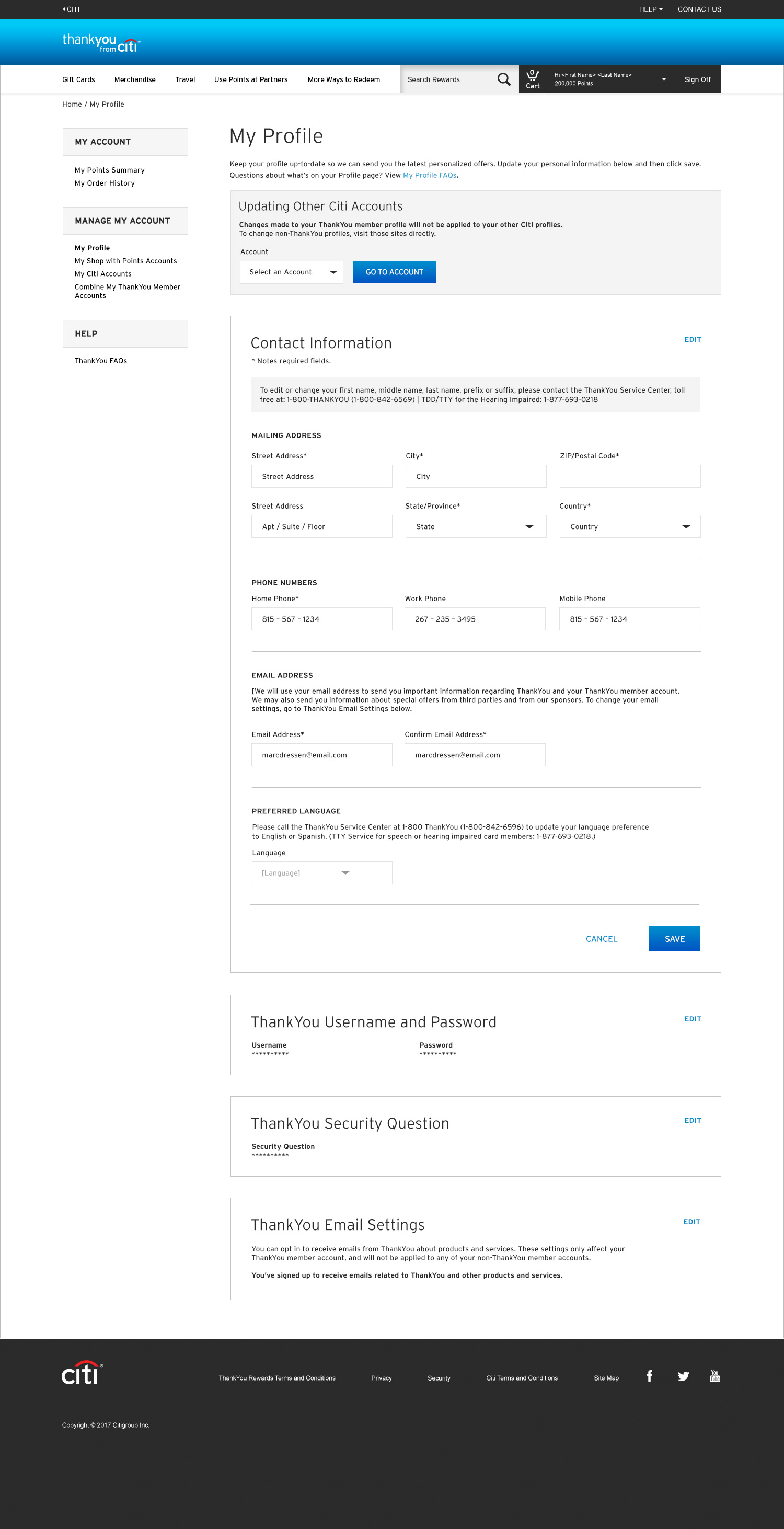The height and width of the screenshot is (1529, 784).
Task: Open the YouTube footer icon
Action: (x=714, y=1376)
